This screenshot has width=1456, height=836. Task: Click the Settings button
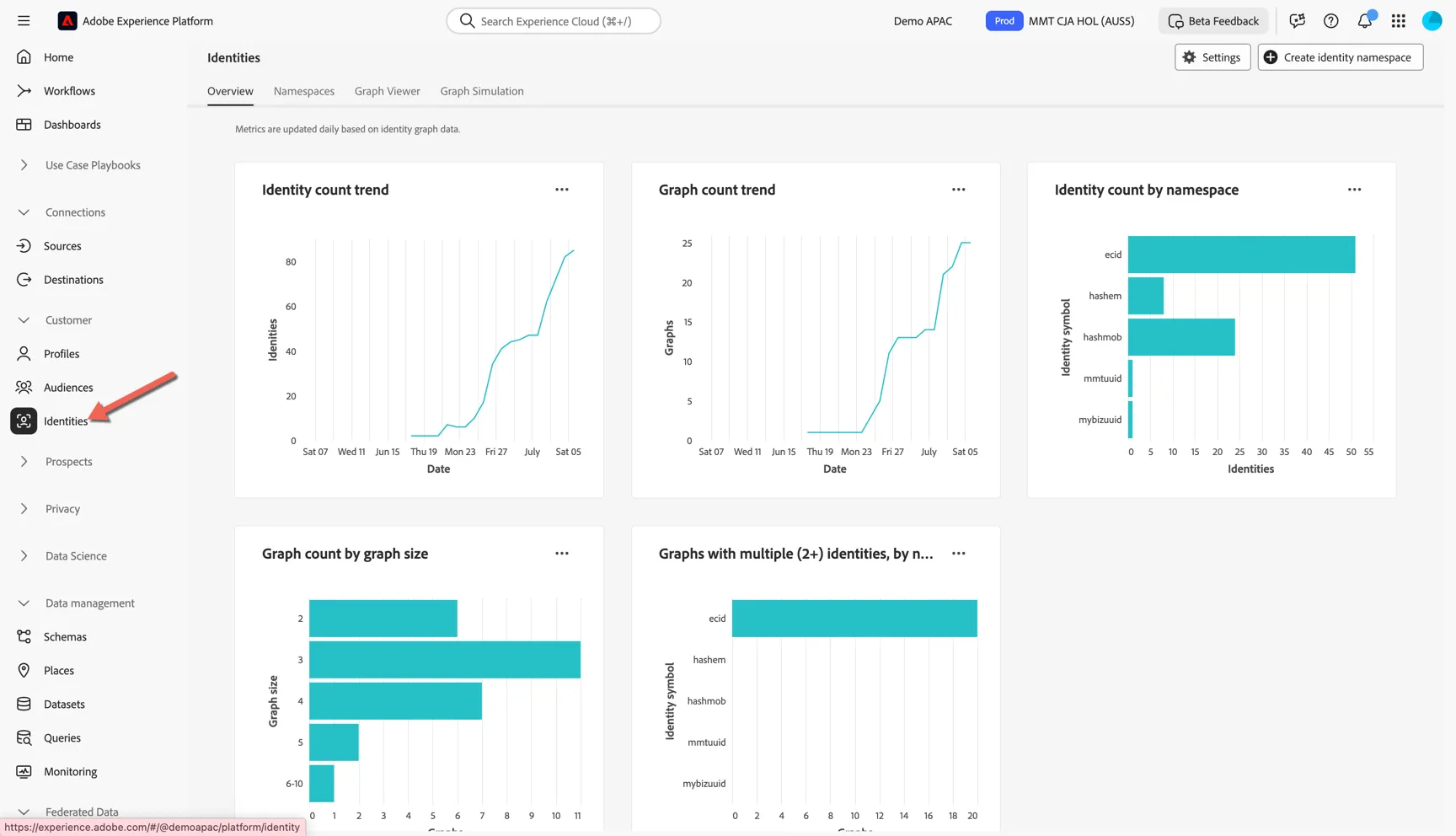1212,57
